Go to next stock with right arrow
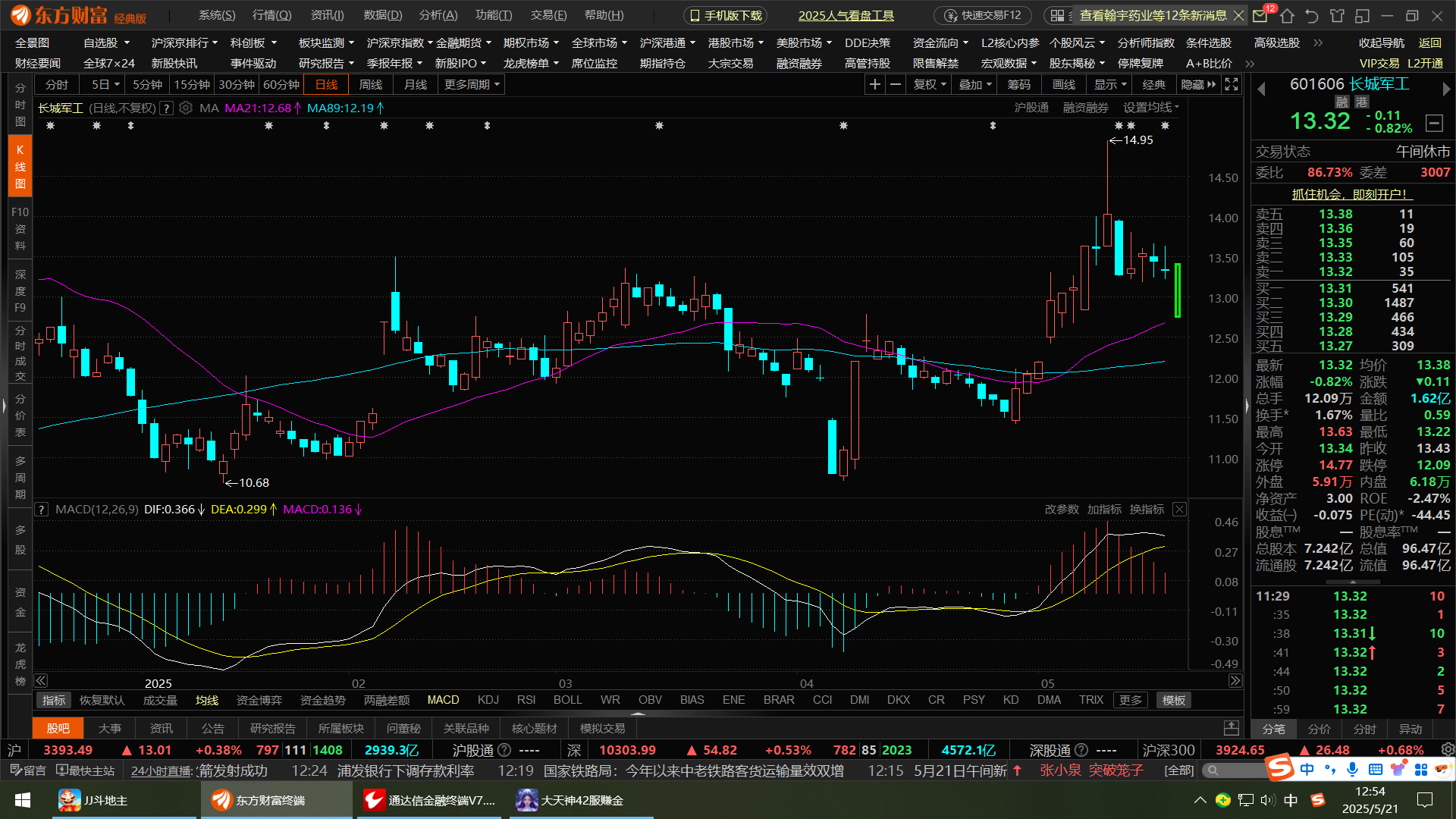 point(1445,89)
